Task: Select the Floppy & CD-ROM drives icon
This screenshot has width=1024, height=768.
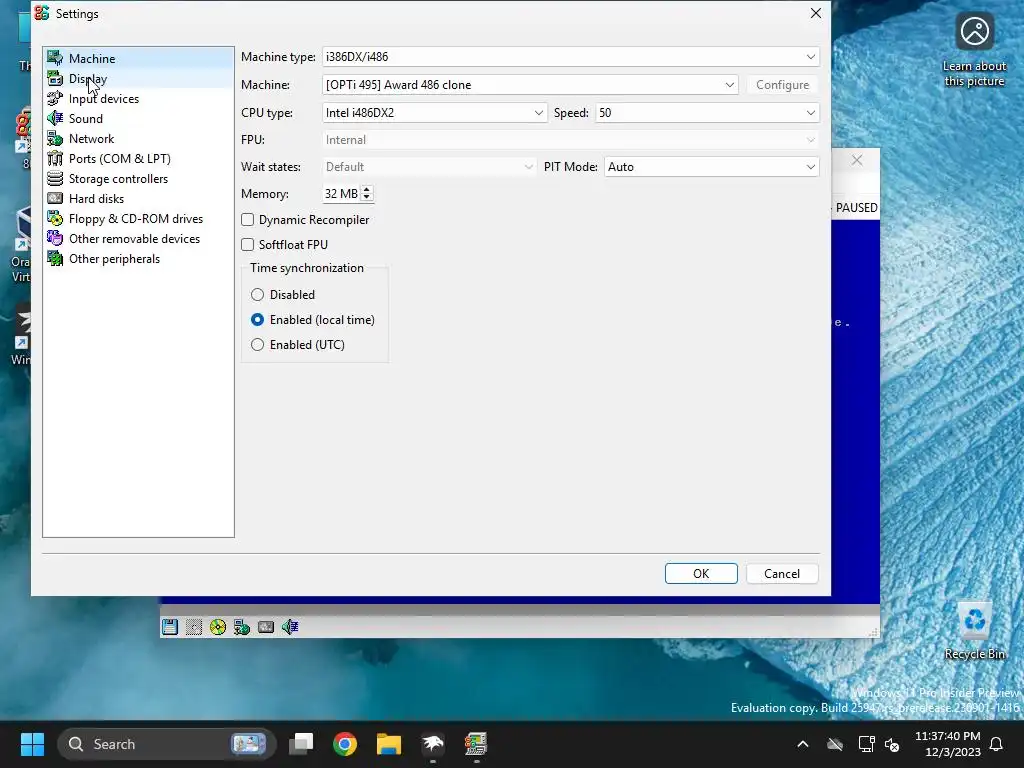Action: pyautogui.click(x=56, y=219)
